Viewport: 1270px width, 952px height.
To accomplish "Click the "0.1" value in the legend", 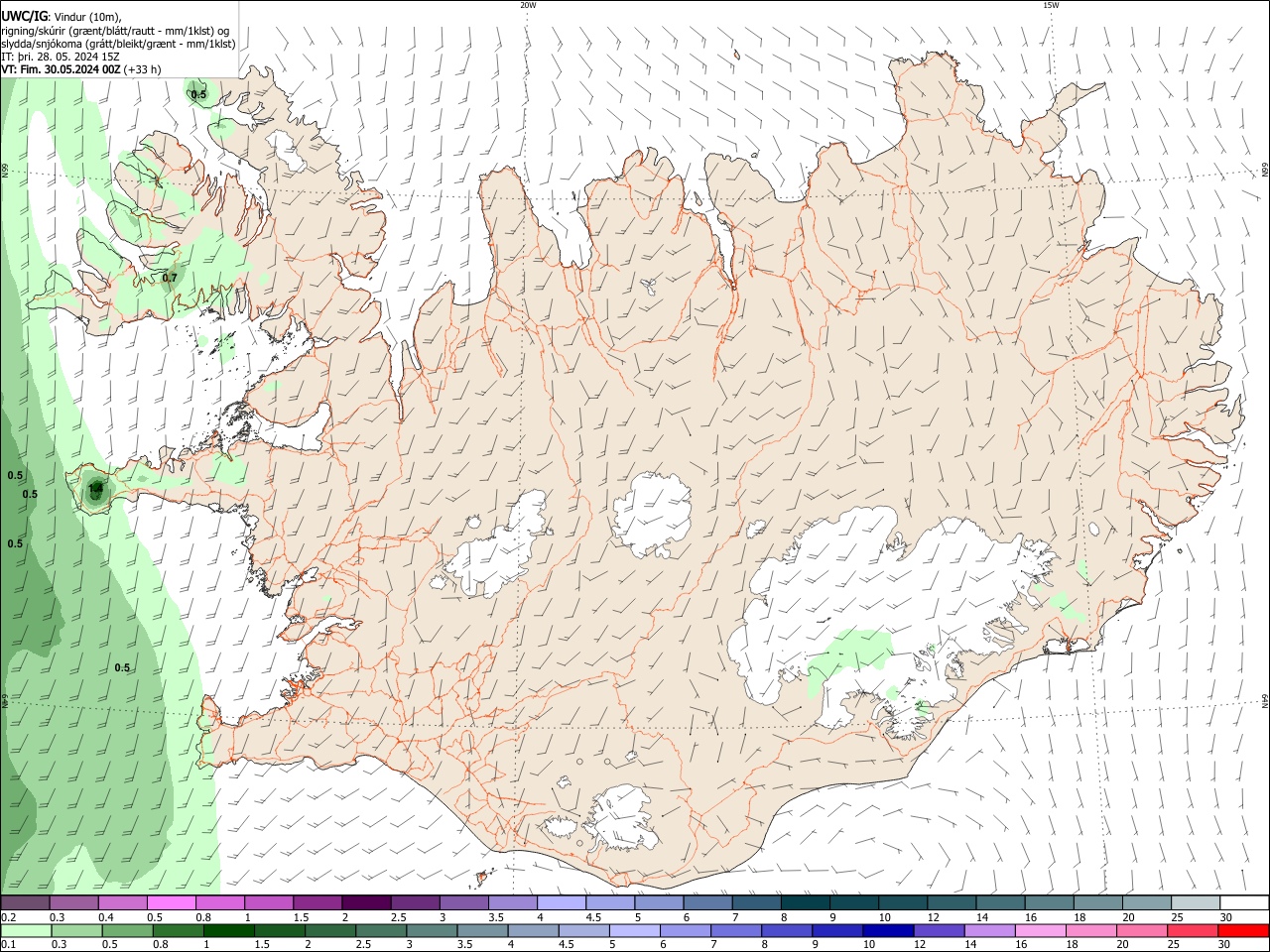I will click(9, 946).
